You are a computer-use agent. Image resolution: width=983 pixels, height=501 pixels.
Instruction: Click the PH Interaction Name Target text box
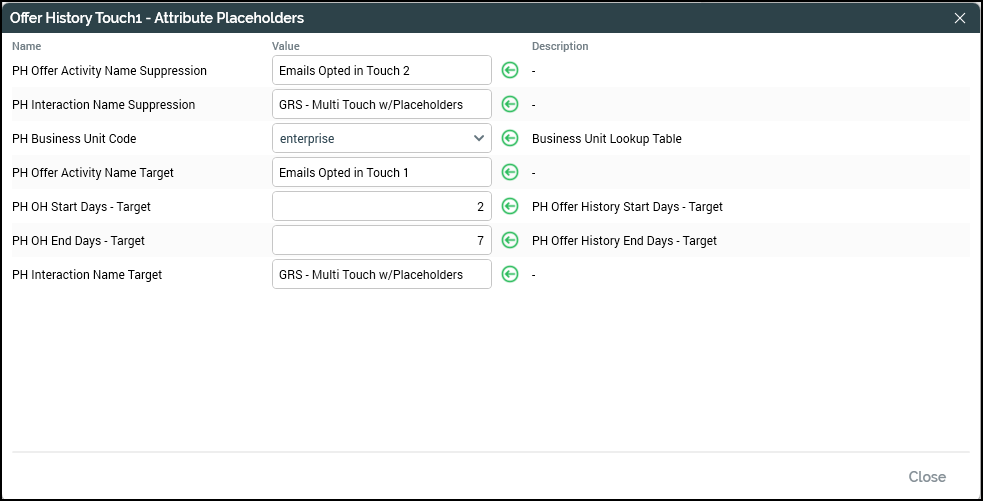pyautogui.click(x=381, y=275)
